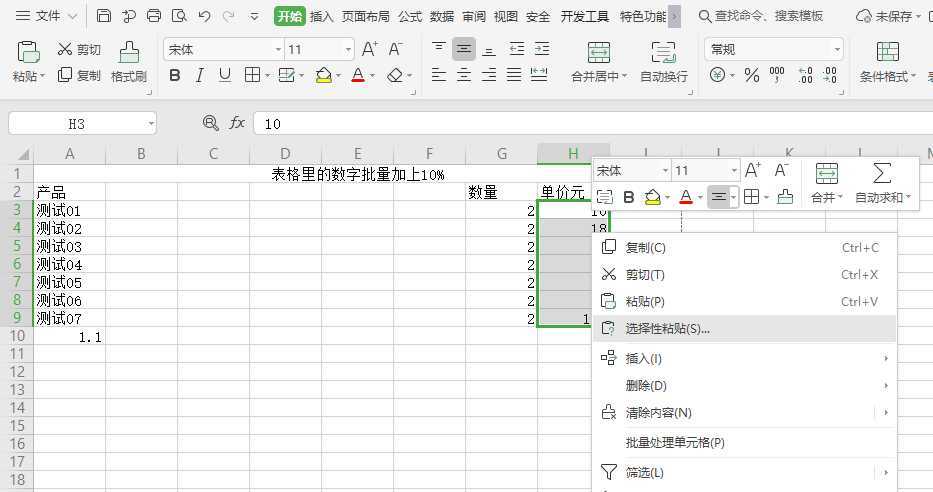Click AutoSum 自动求和 in mini toolbar
The width and height of the screenshot is (933, 492).
pyautogui.click(x=882, y=183)
